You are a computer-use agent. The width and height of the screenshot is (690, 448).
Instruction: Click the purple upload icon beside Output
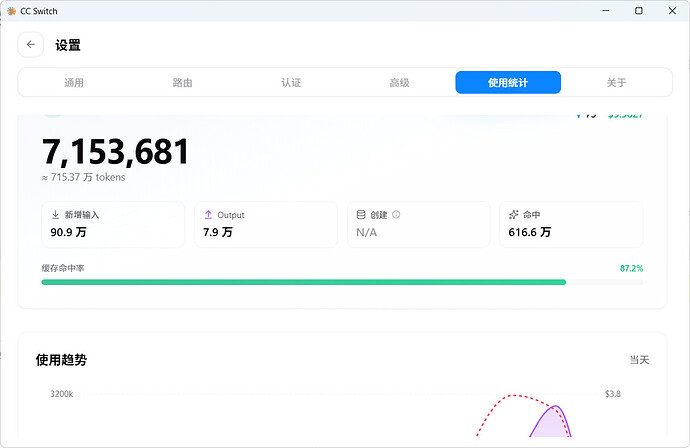208,215
